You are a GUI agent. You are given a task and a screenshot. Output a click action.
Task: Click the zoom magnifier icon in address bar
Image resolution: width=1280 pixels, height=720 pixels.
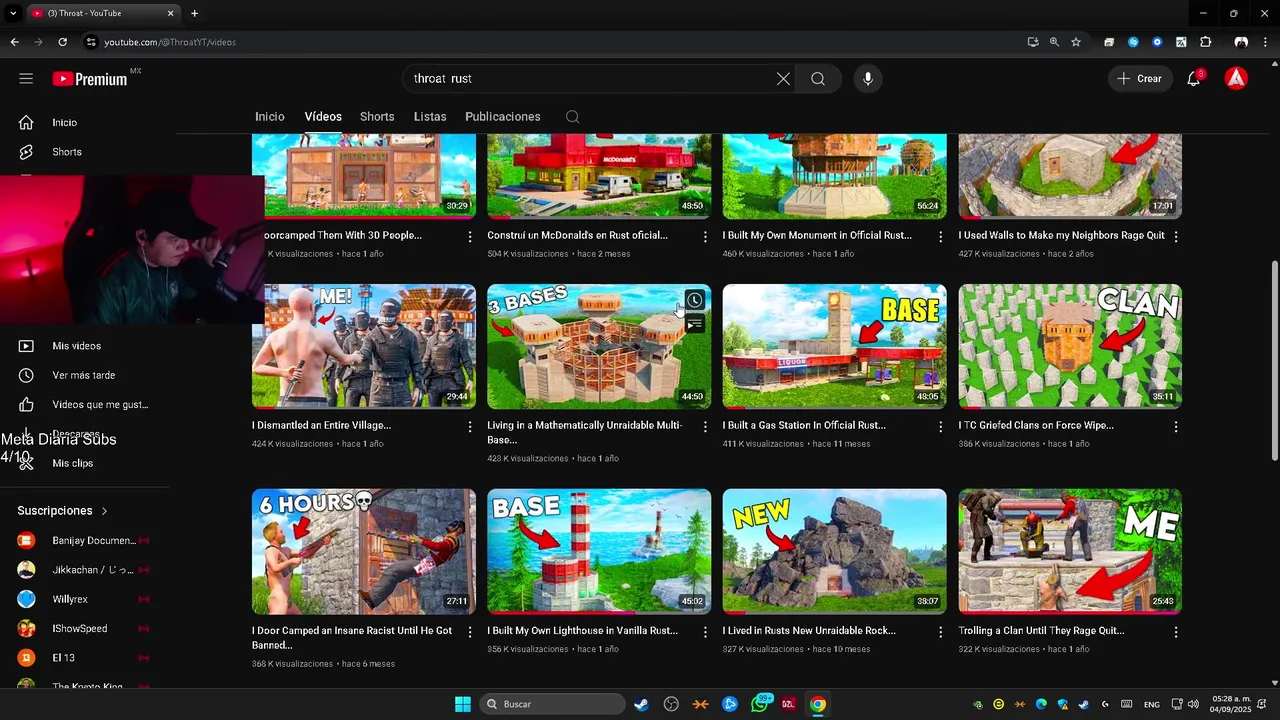click(x=1054, y=42)
